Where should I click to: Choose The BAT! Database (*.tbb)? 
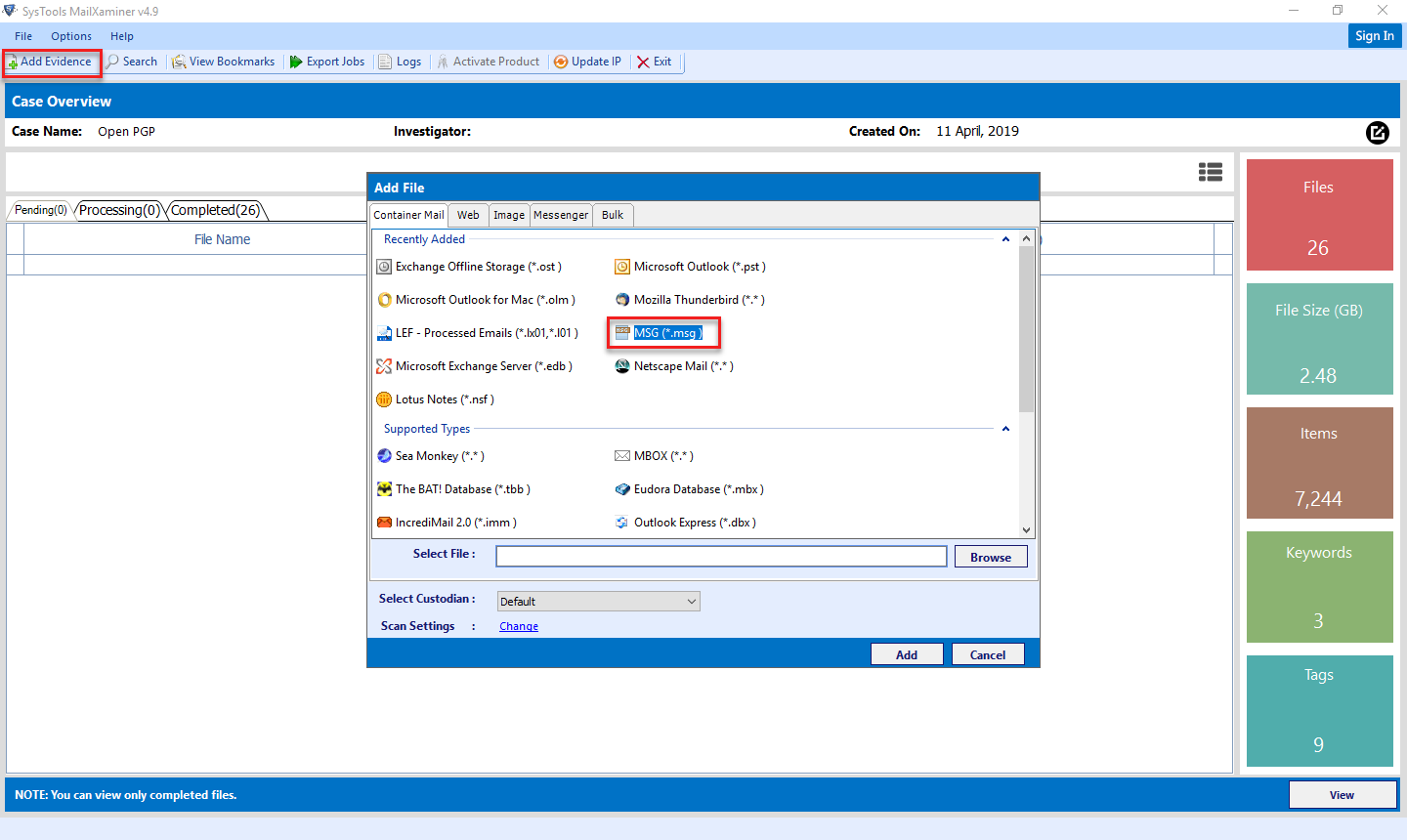point(454,489)
